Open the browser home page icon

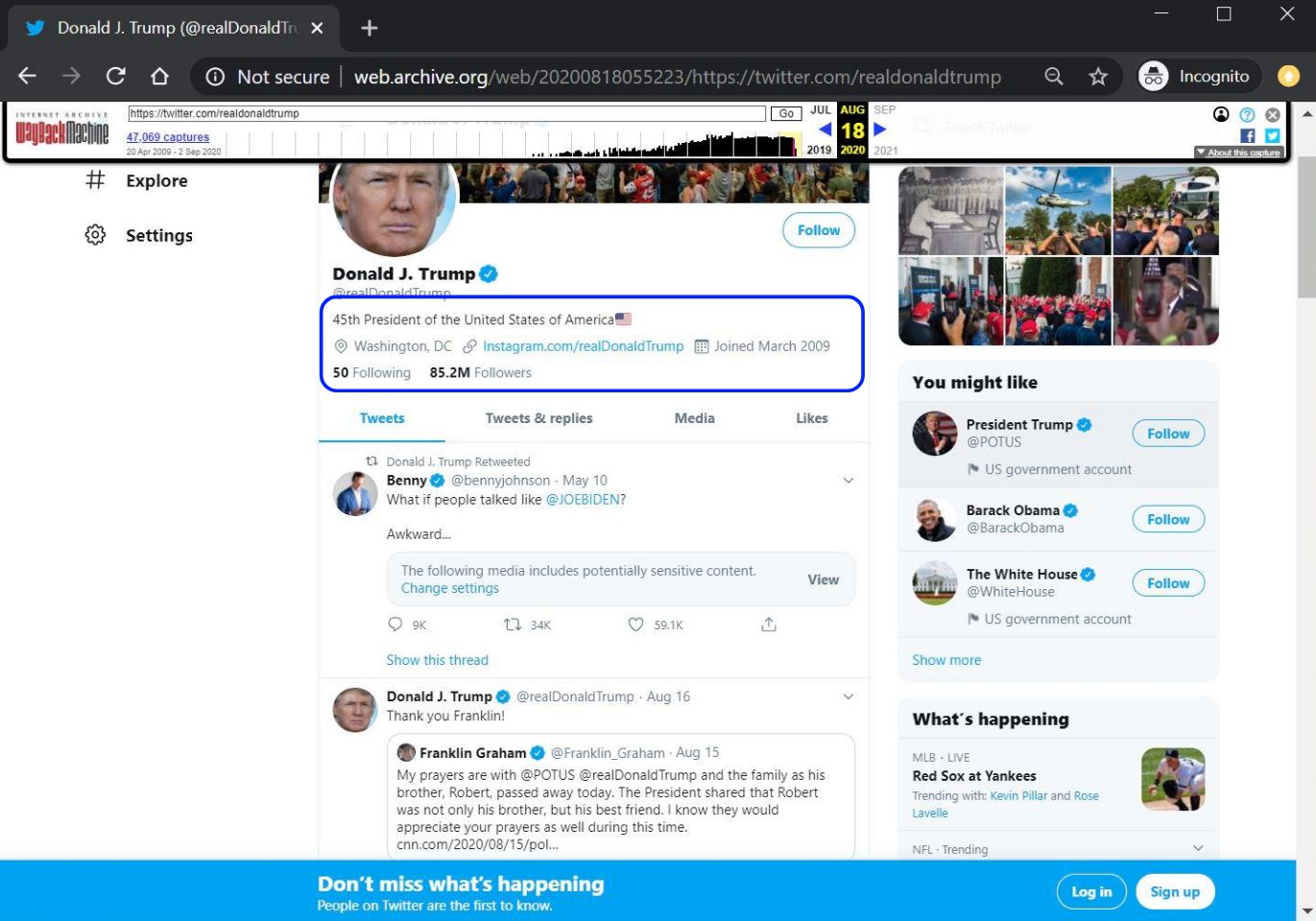159,77
